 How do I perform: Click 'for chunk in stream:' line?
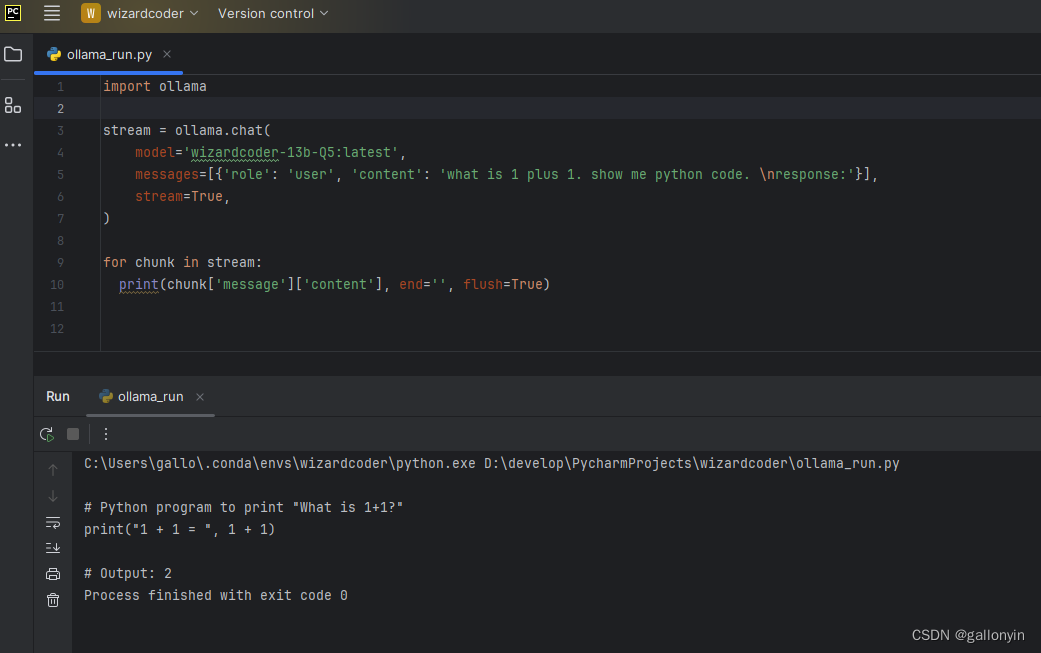click(183, 263)
